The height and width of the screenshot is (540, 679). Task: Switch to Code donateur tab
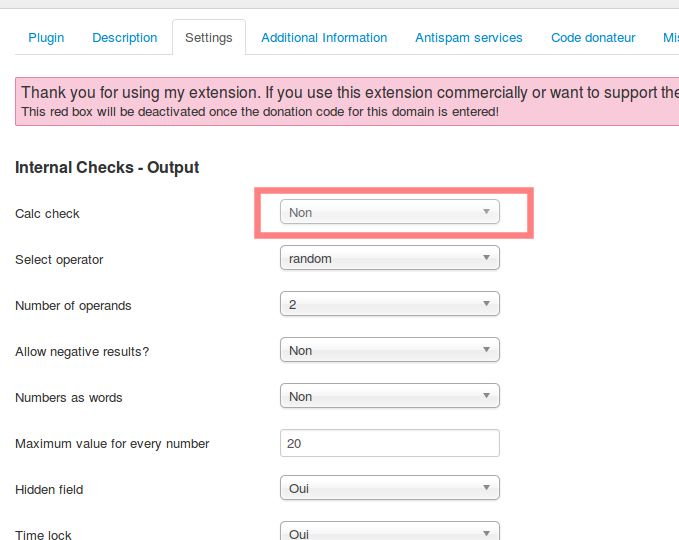pos(593,38)
